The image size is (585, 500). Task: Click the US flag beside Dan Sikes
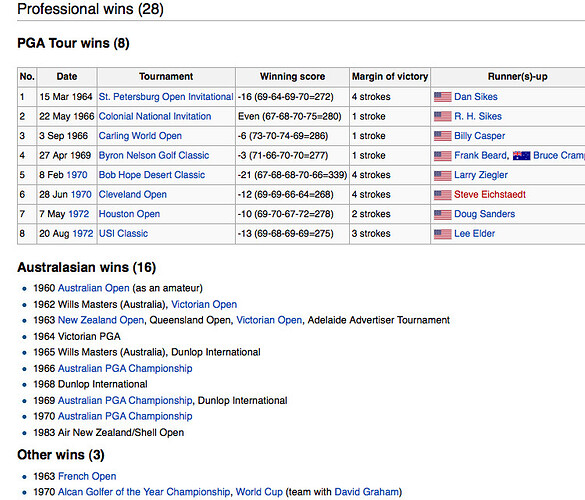(442, 97)
